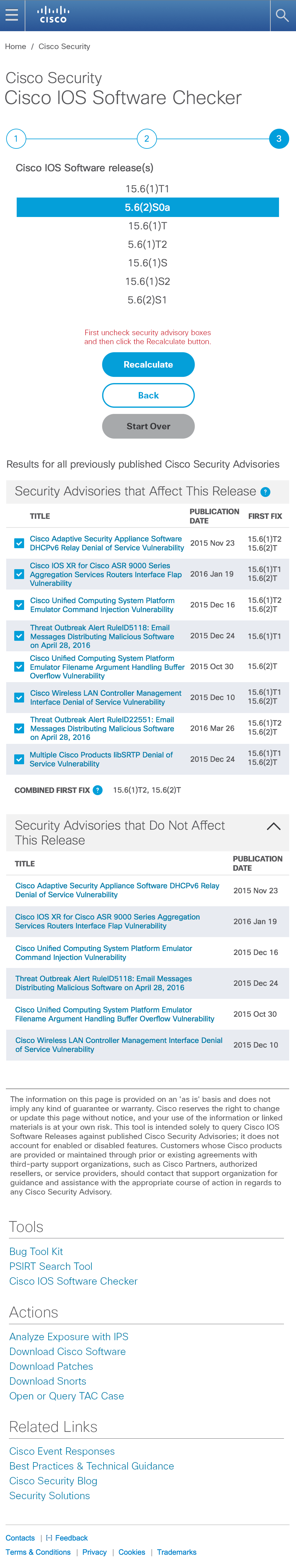Open the hamburger menu icon

pos(11,15)
